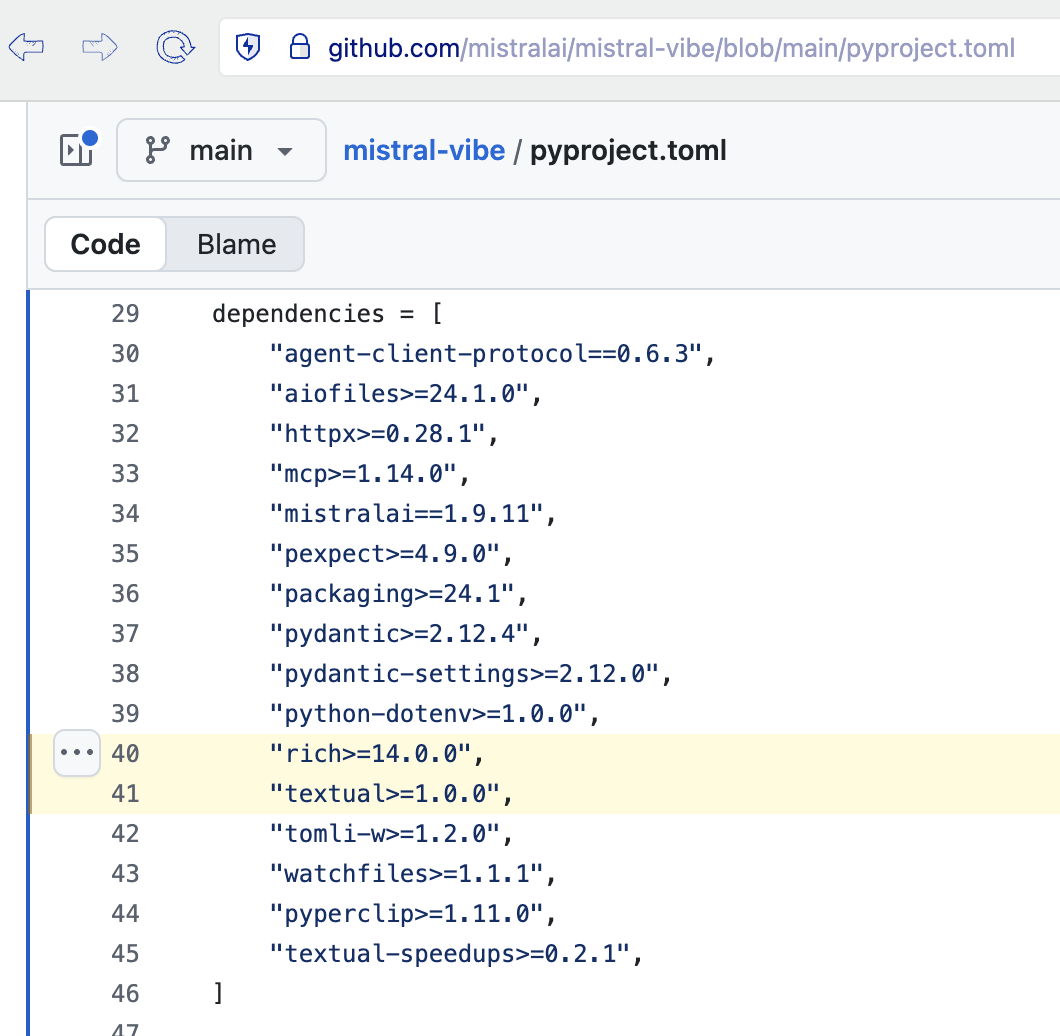
Task: Click in the GitHub URL address bar
Action: [x=670, y=47]
